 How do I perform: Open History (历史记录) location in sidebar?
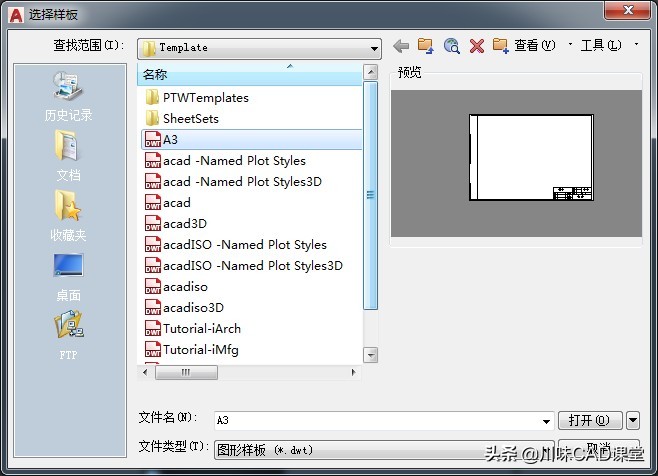(68, 97)
